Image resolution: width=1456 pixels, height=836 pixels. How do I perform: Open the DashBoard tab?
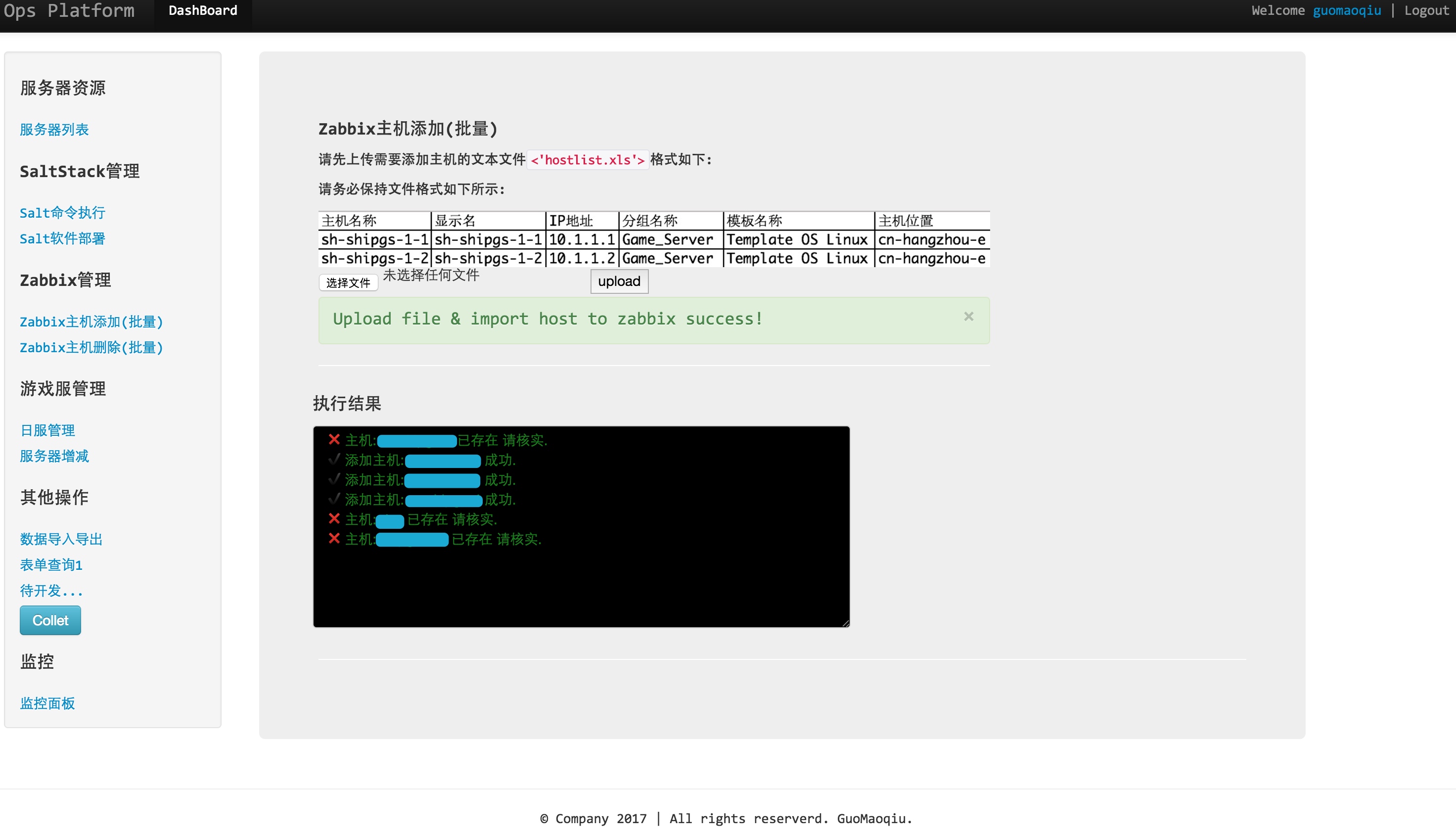203,10
